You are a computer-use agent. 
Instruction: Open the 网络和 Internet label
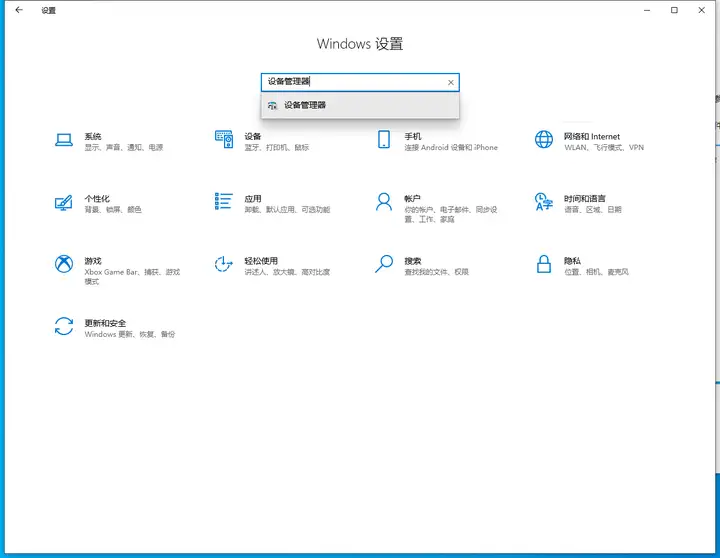(592, 136)
